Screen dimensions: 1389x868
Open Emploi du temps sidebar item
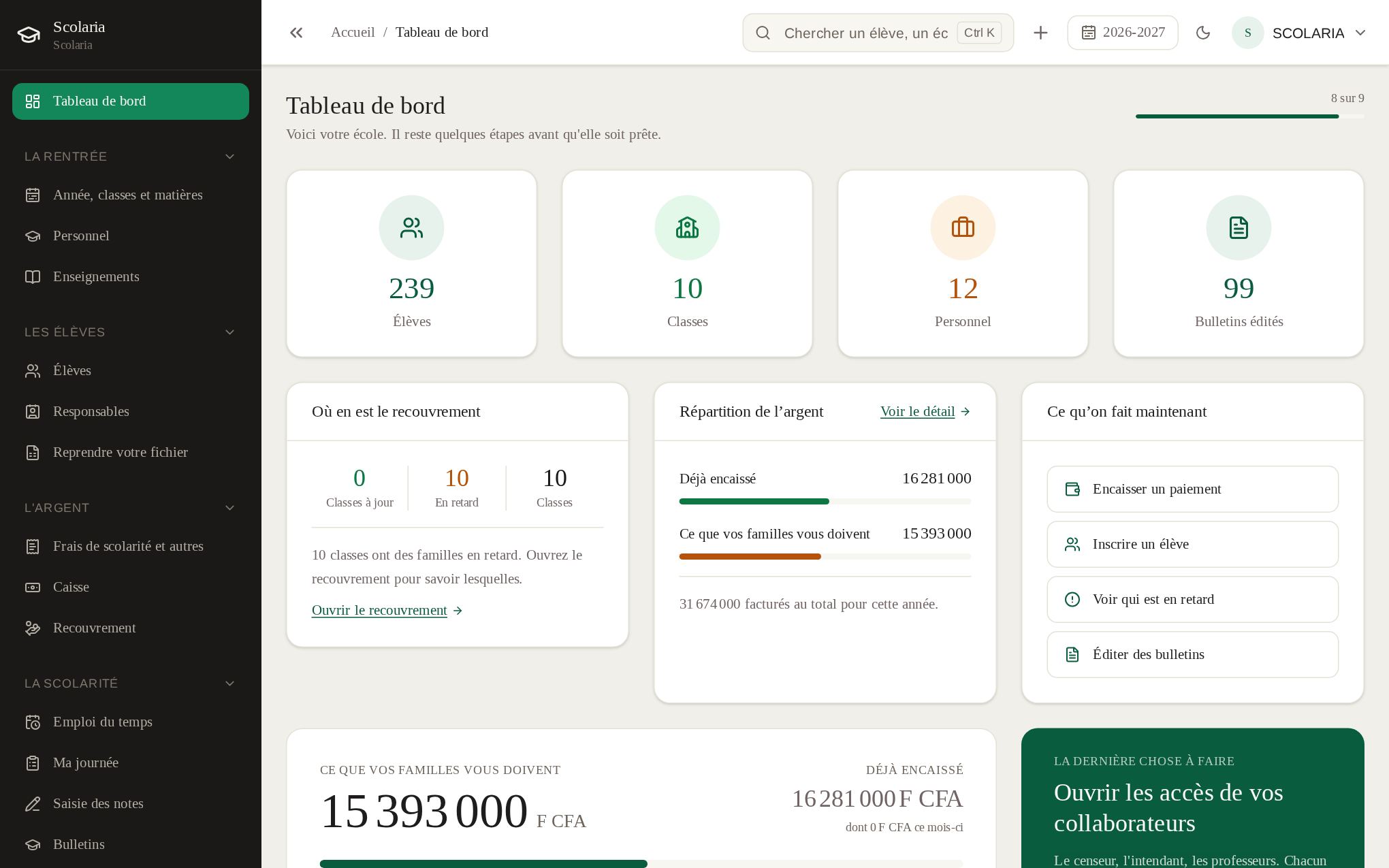point(131,722)
